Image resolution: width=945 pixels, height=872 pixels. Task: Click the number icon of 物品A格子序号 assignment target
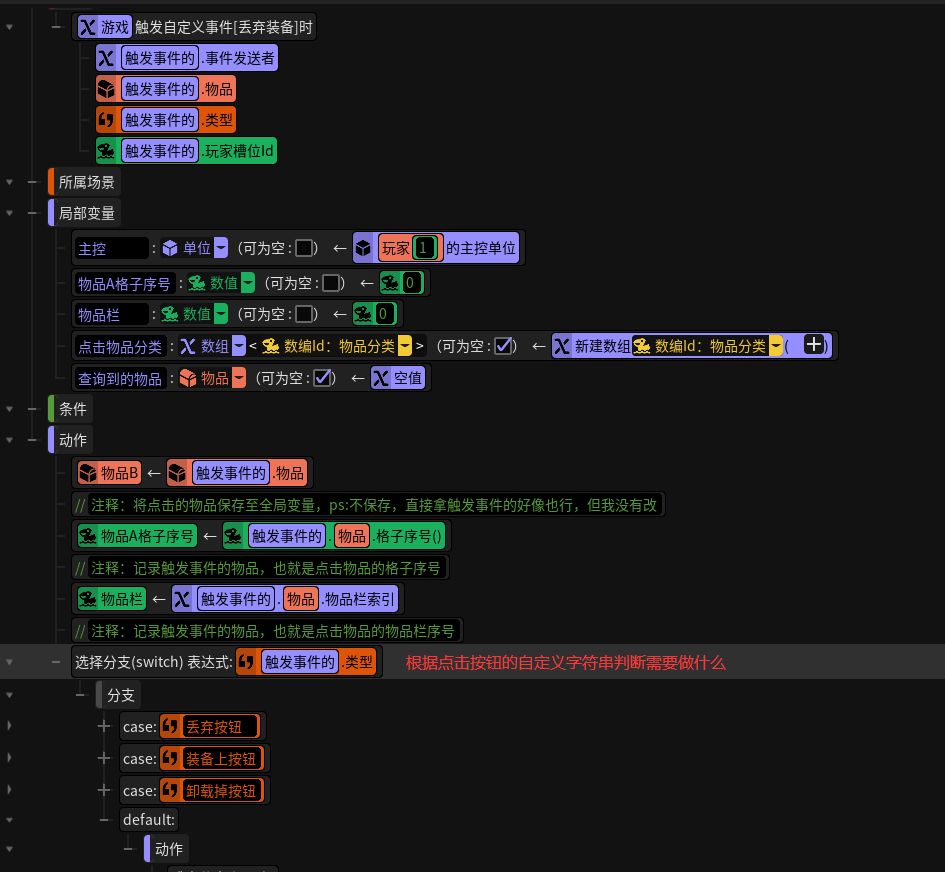[88, 536]
